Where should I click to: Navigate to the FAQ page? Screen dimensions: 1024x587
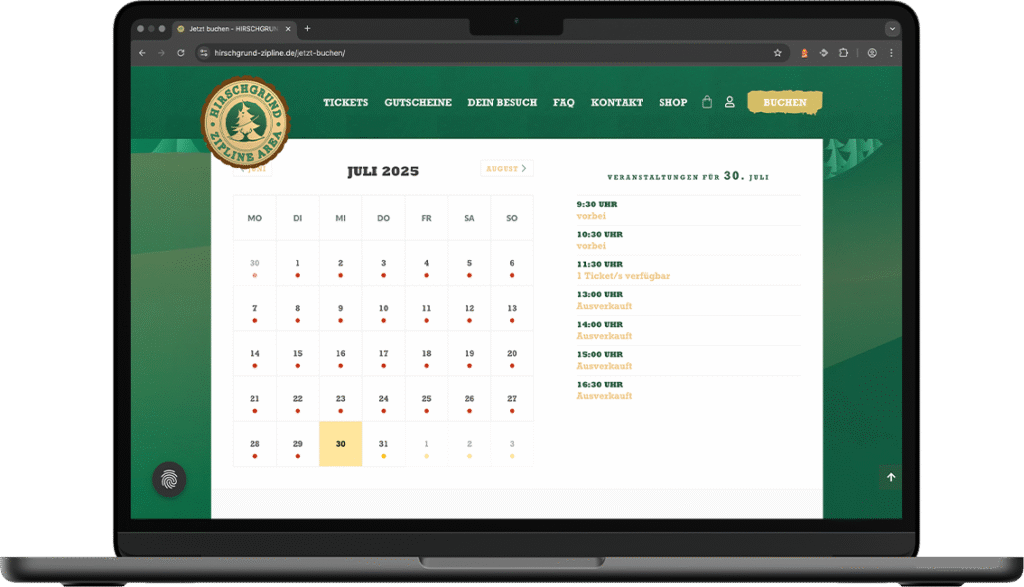[564, 102]
